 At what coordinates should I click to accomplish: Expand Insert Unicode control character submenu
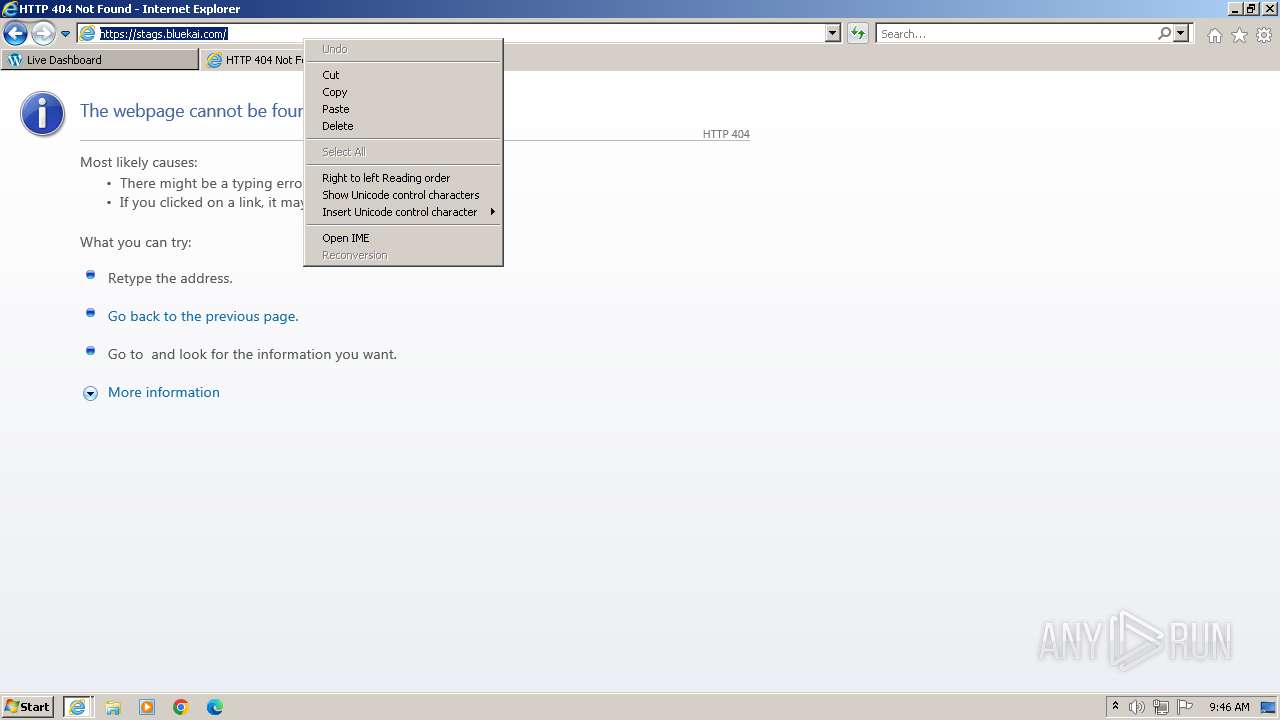[403, 212]
